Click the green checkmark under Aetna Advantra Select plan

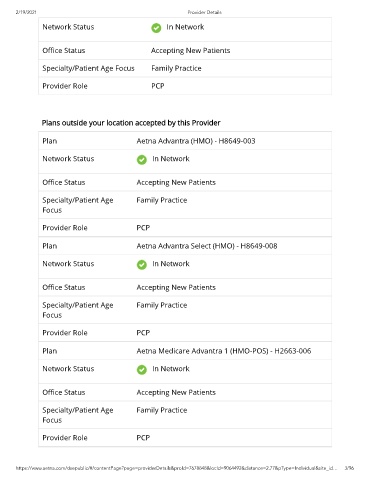click(142, 265)
